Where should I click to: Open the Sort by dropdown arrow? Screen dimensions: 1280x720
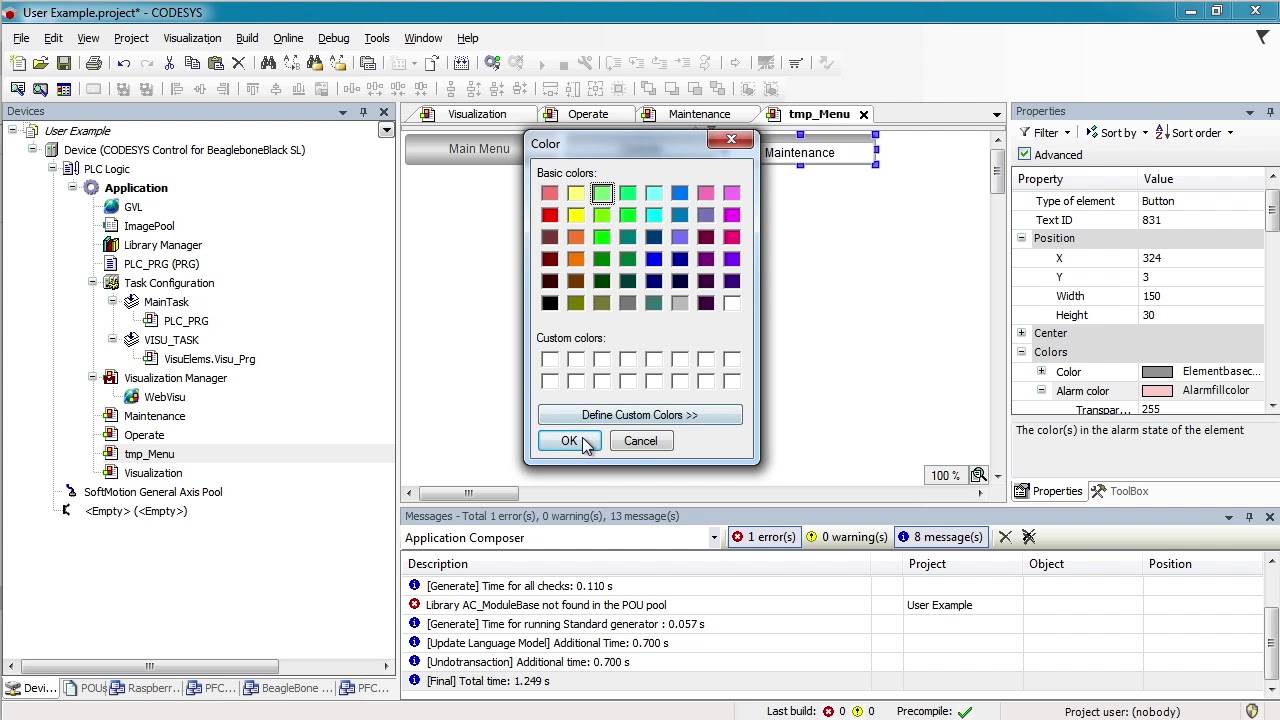click(1146, 133)
